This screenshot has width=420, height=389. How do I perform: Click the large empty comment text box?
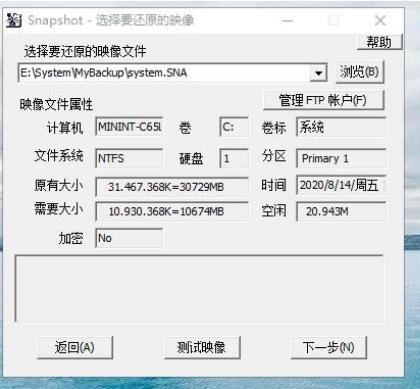click(199, 289)
